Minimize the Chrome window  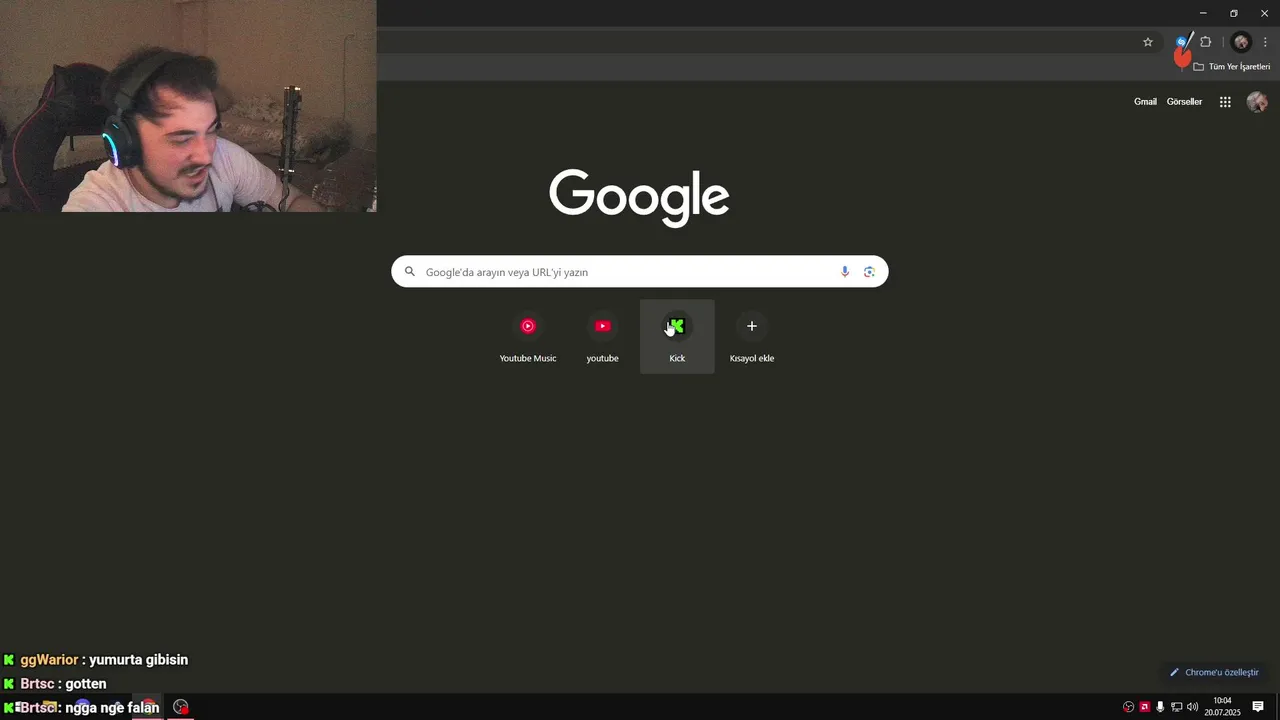tap(1203, 13)
